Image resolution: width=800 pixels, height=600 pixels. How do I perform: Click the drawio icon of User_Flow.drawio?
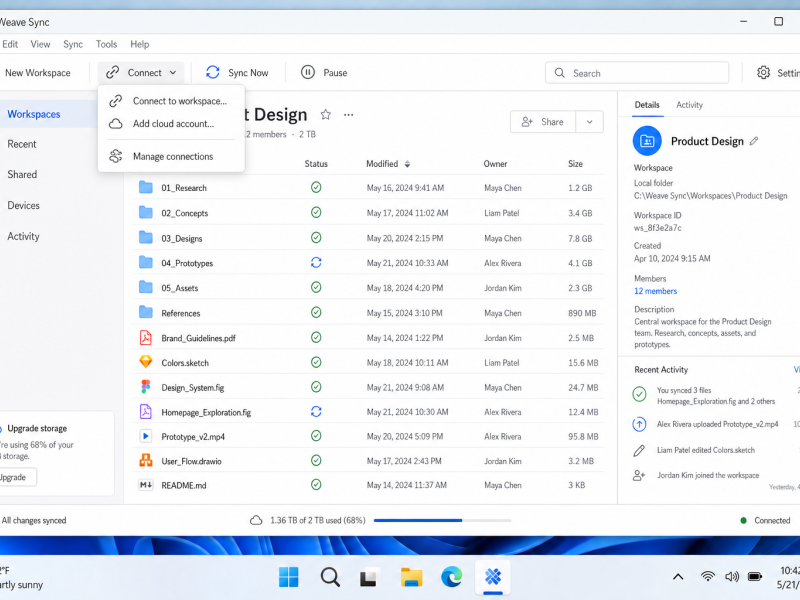tap(146, 461)
